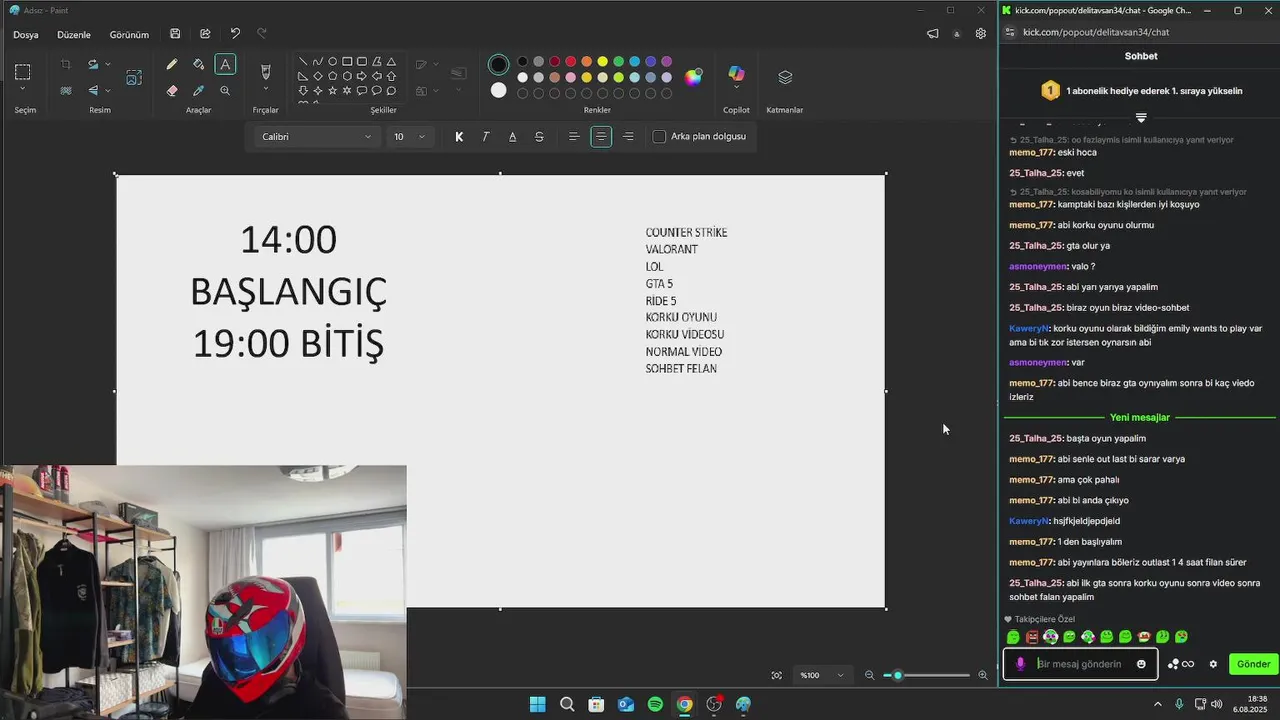This screenshot has height=720, width=1280.
Task: Open the Dosya menu
Action: click(x=26, y=34)
